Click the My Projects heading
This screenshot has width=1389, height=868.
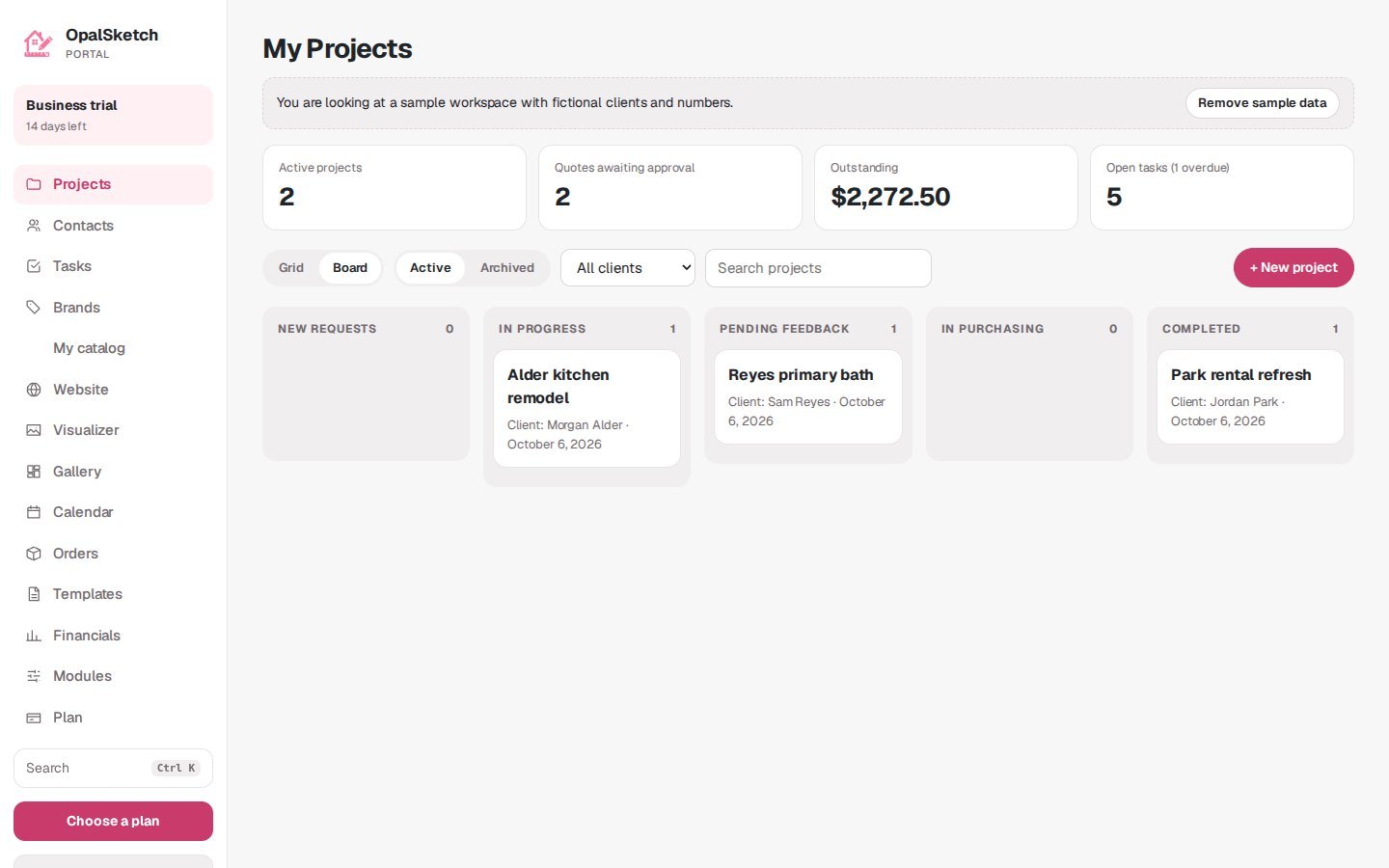click(338, 49)
